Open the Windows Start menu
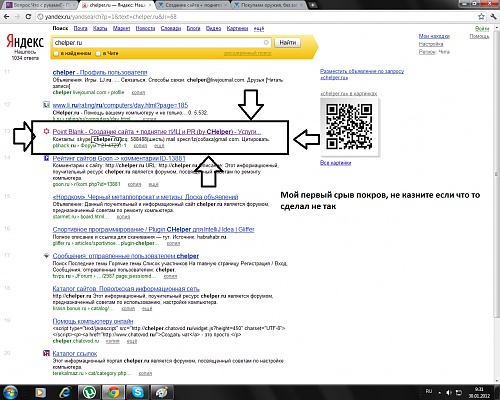 click(10, 392)
